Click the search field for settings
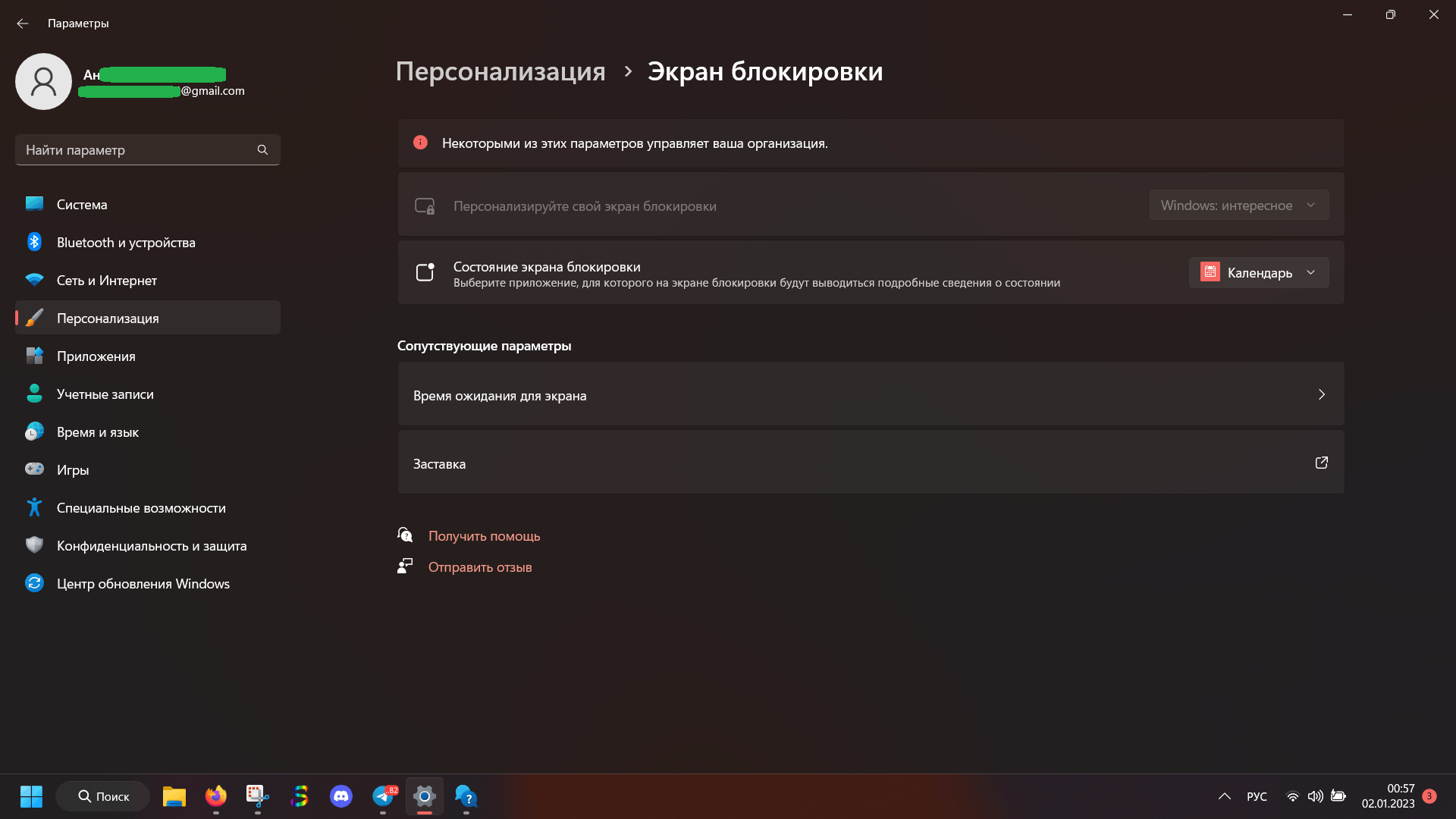 click(146, 150)
